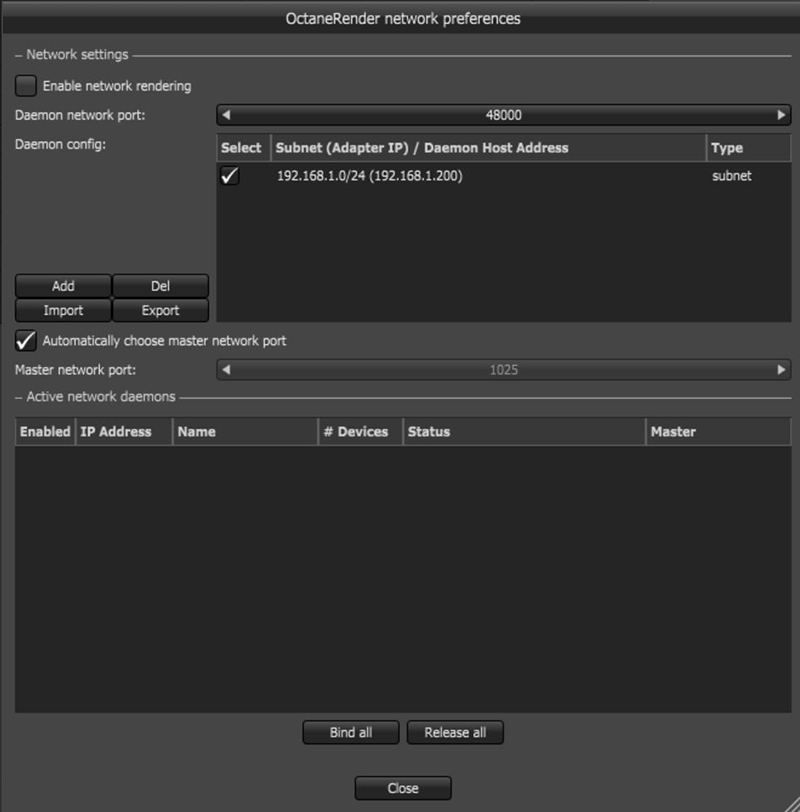The height and width of the screenshot is (812, 800).
Task: Click the Select column header
Action: pyautogui.click(x=243, y=148)
